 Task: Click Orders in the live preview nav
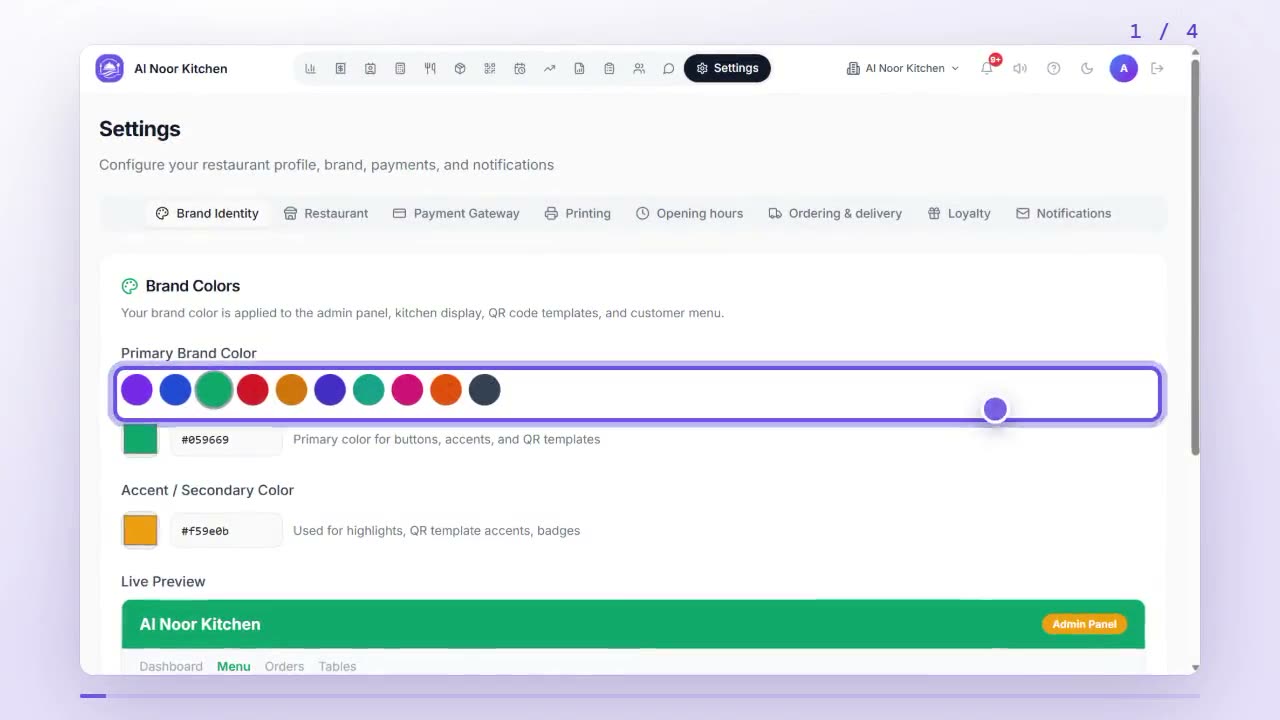coord(284,666)
